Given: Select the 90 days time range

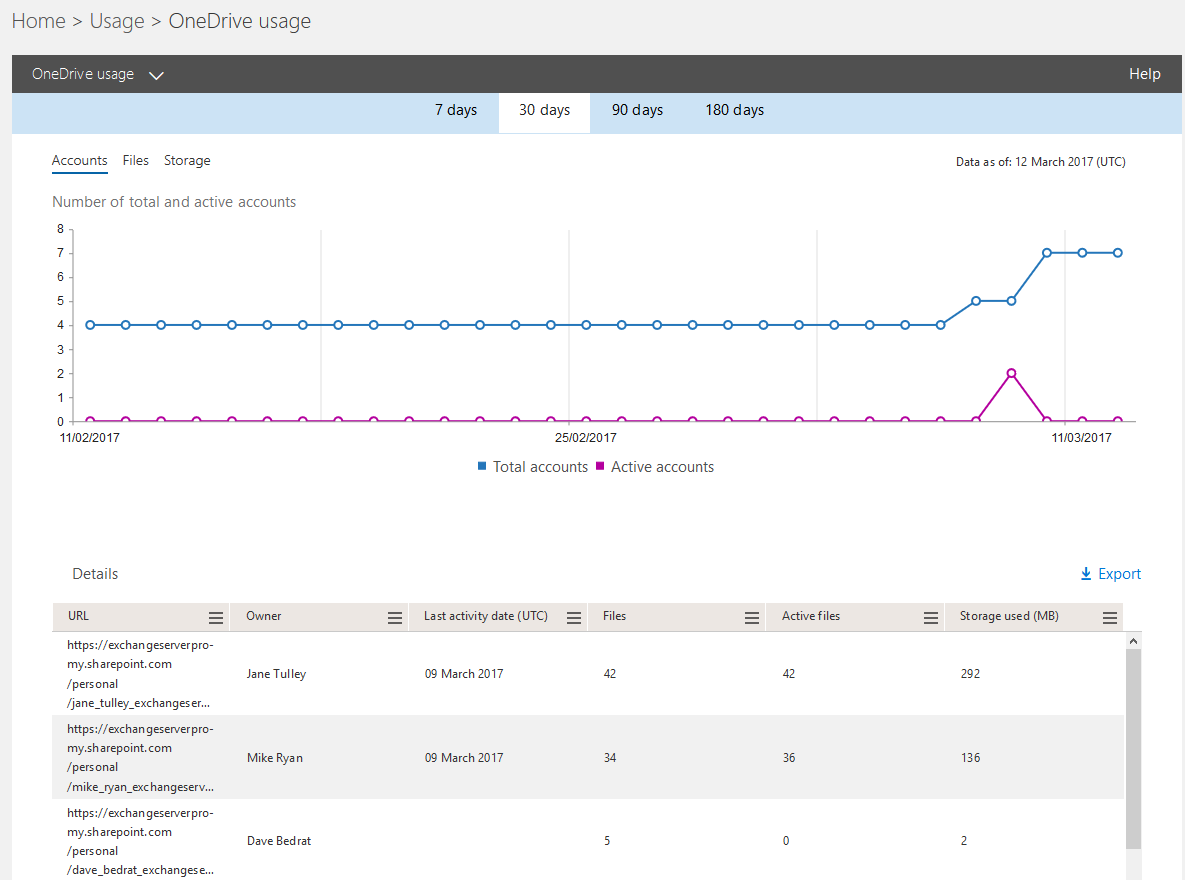Looking at the screenshot, I should pos(637,110).
